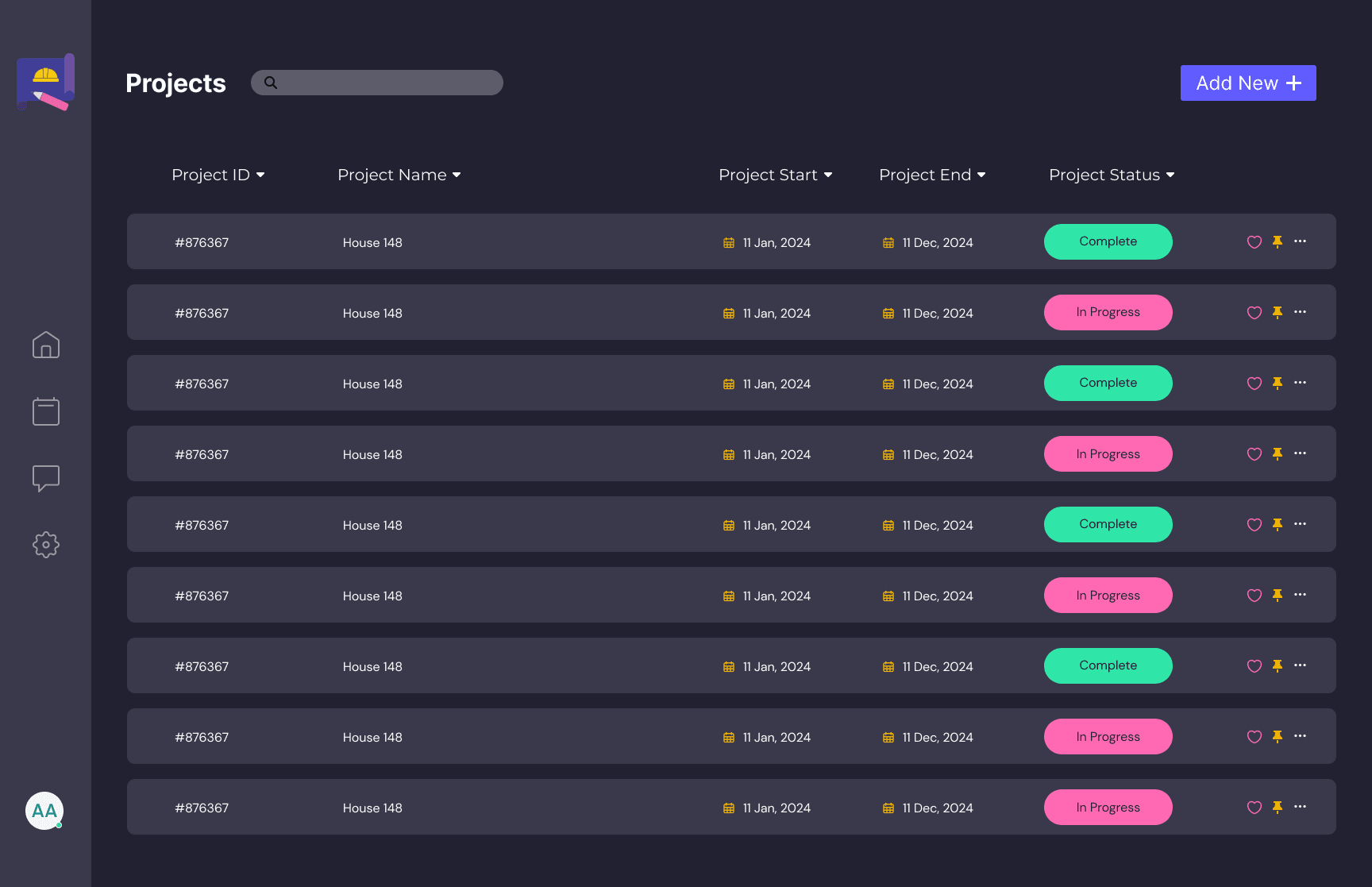Image resolution: width=1372 pixels, height=887 pixels.
Task: Pin the second project row
Action: tap(1278, 313)
